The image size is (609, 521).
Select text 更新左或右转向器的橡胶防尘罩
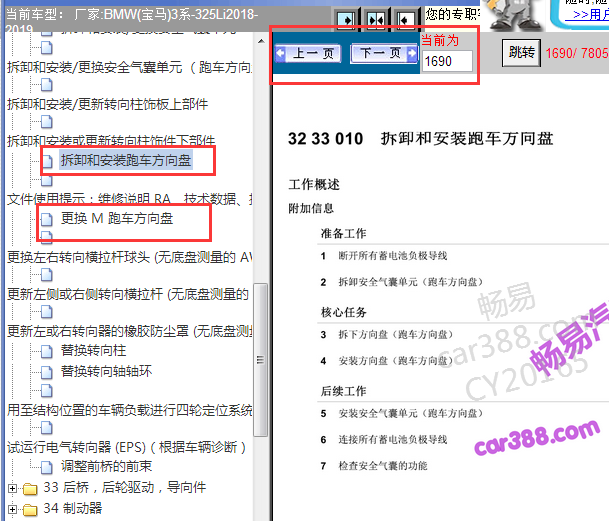98,331
